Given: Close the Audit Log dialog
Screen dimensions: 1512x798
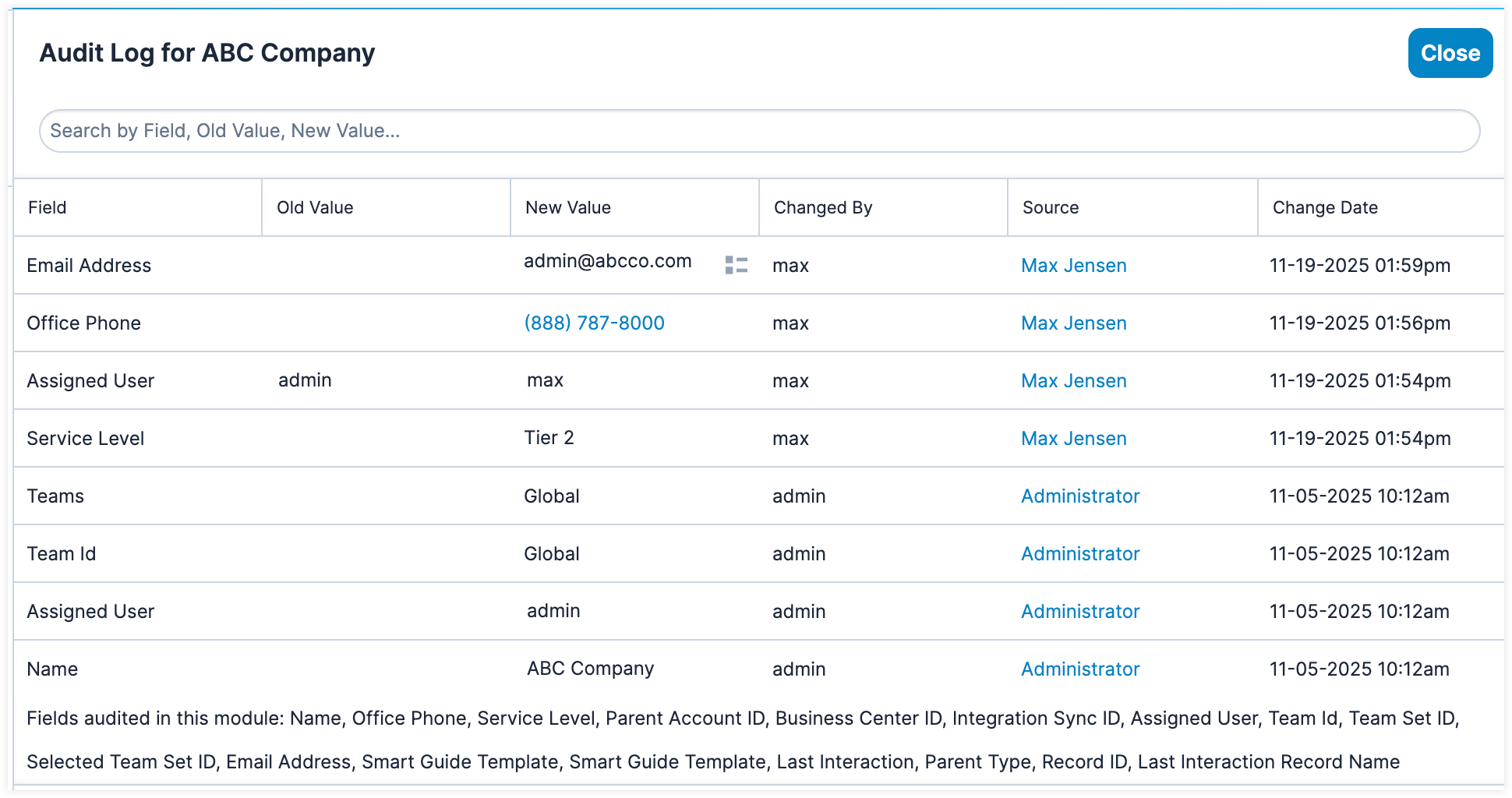Looking at the screenshot, I should tap(1450, 53).
